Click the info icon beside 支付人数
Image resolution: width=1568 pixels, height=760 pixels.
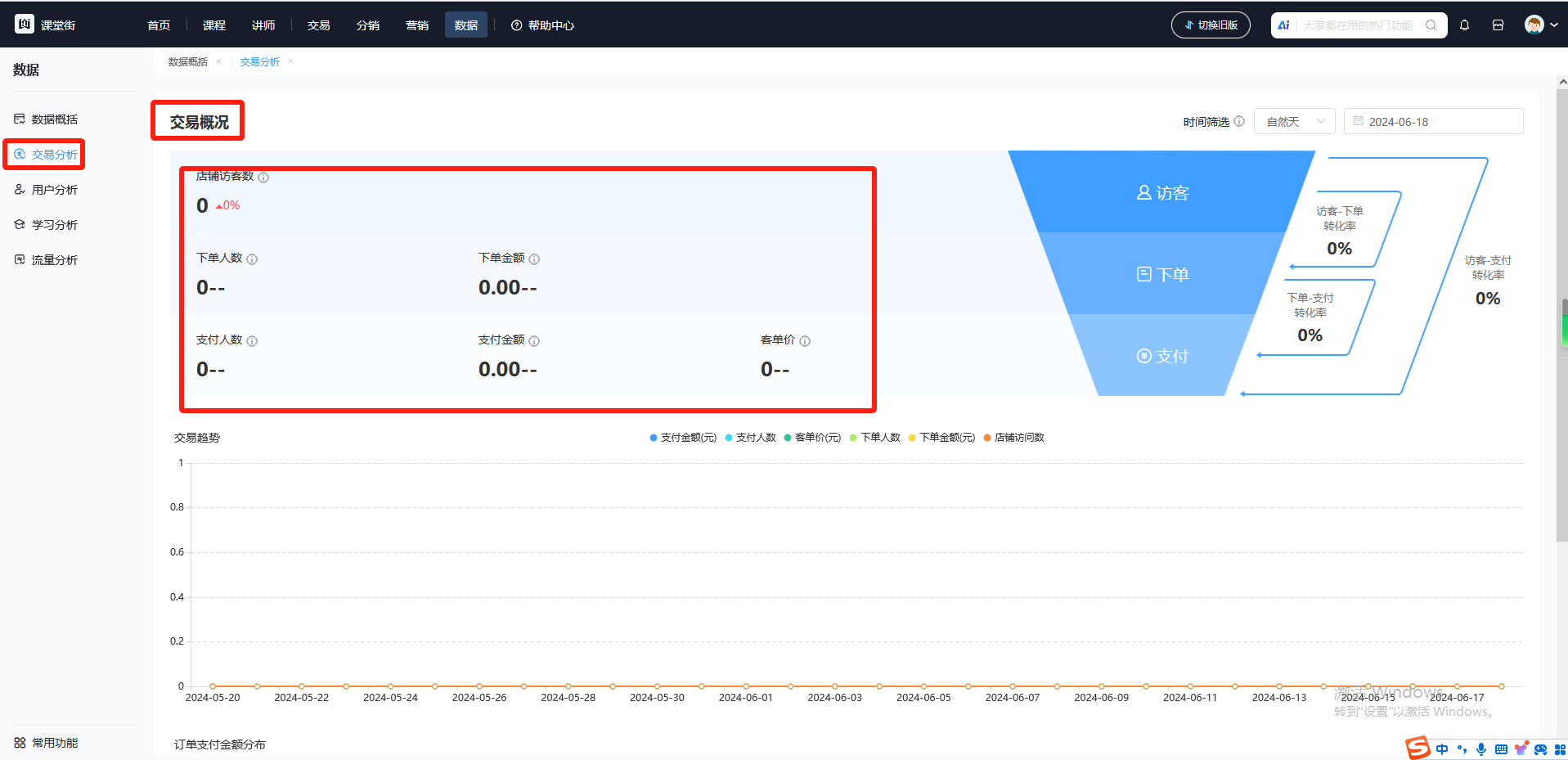point(252,341)
